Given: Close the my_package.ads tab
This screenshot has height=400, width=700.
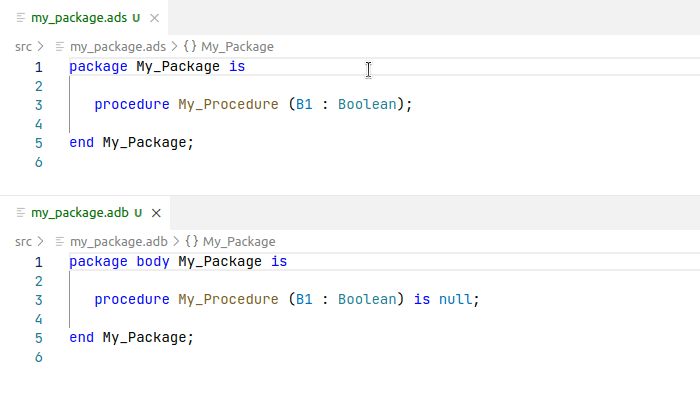Looking at the screenshot, I should coord(154,18).
